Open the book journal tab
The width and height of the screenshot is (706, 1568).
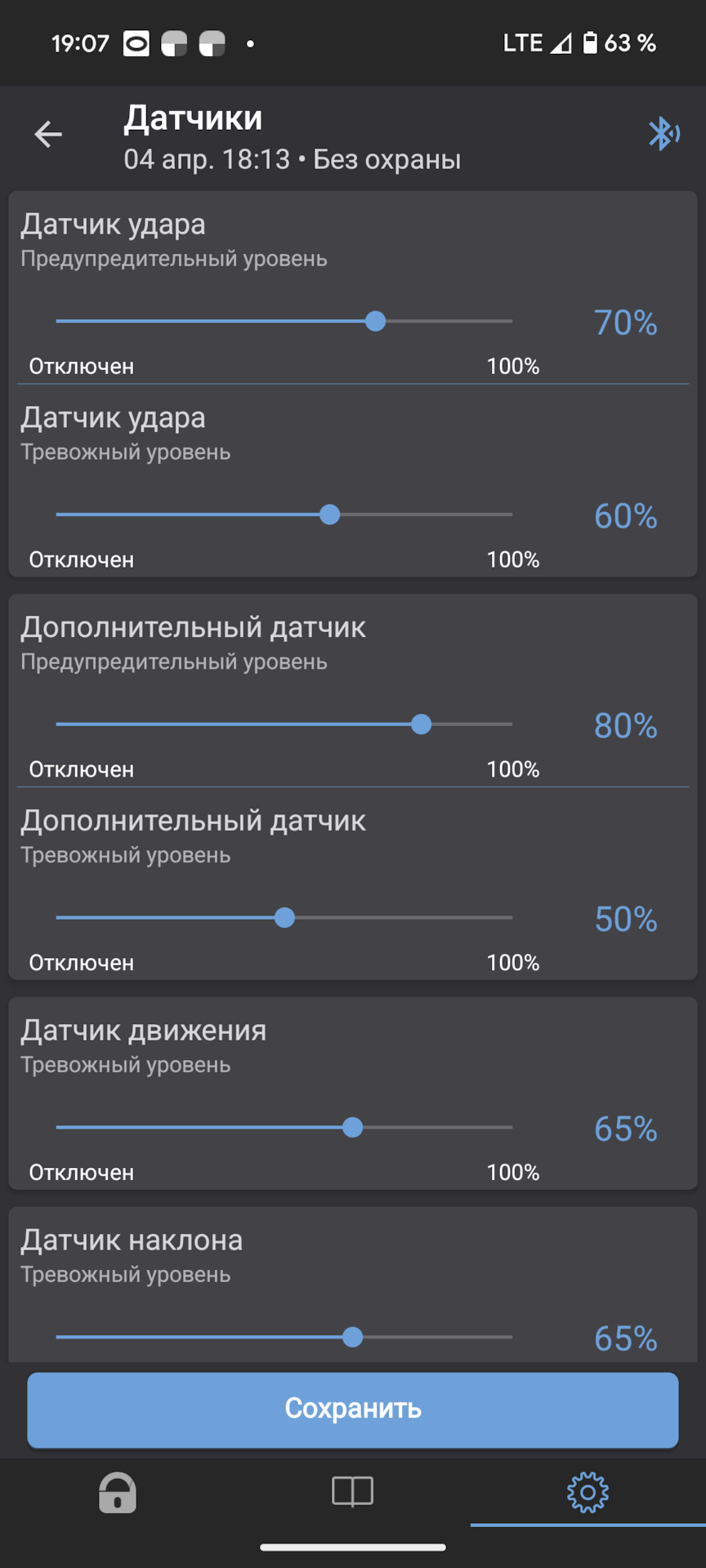tap(353, 1491)
